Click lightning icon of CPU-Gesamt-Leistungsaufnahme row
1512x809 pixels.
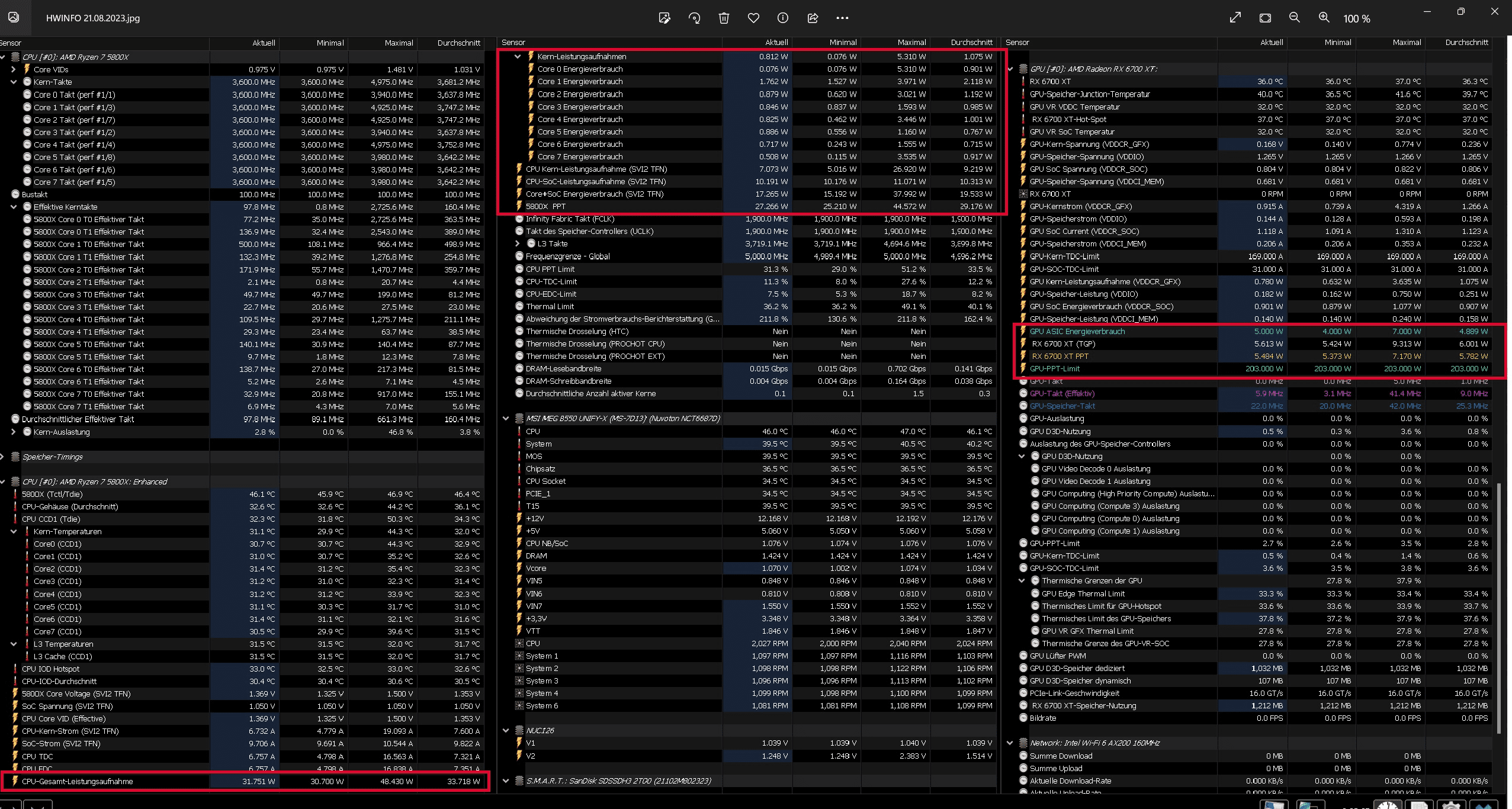pyautogui.click(x=15, y=781)
